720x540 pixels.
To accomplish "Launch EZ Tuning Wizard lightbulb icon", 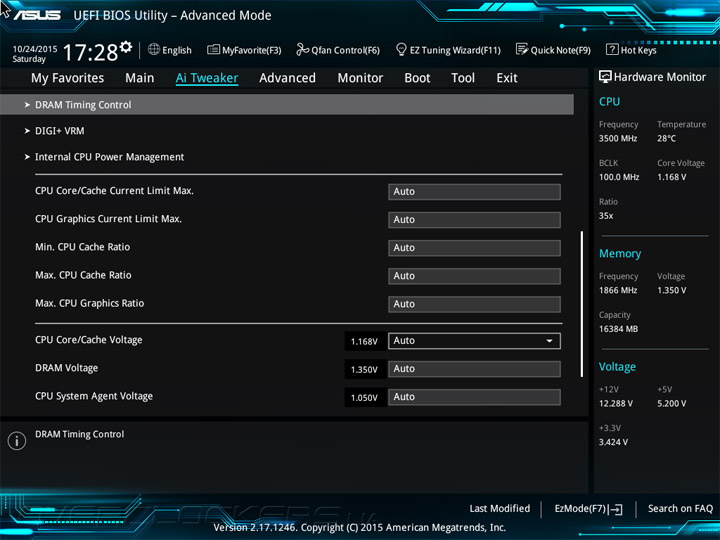I will click(401, 49).
